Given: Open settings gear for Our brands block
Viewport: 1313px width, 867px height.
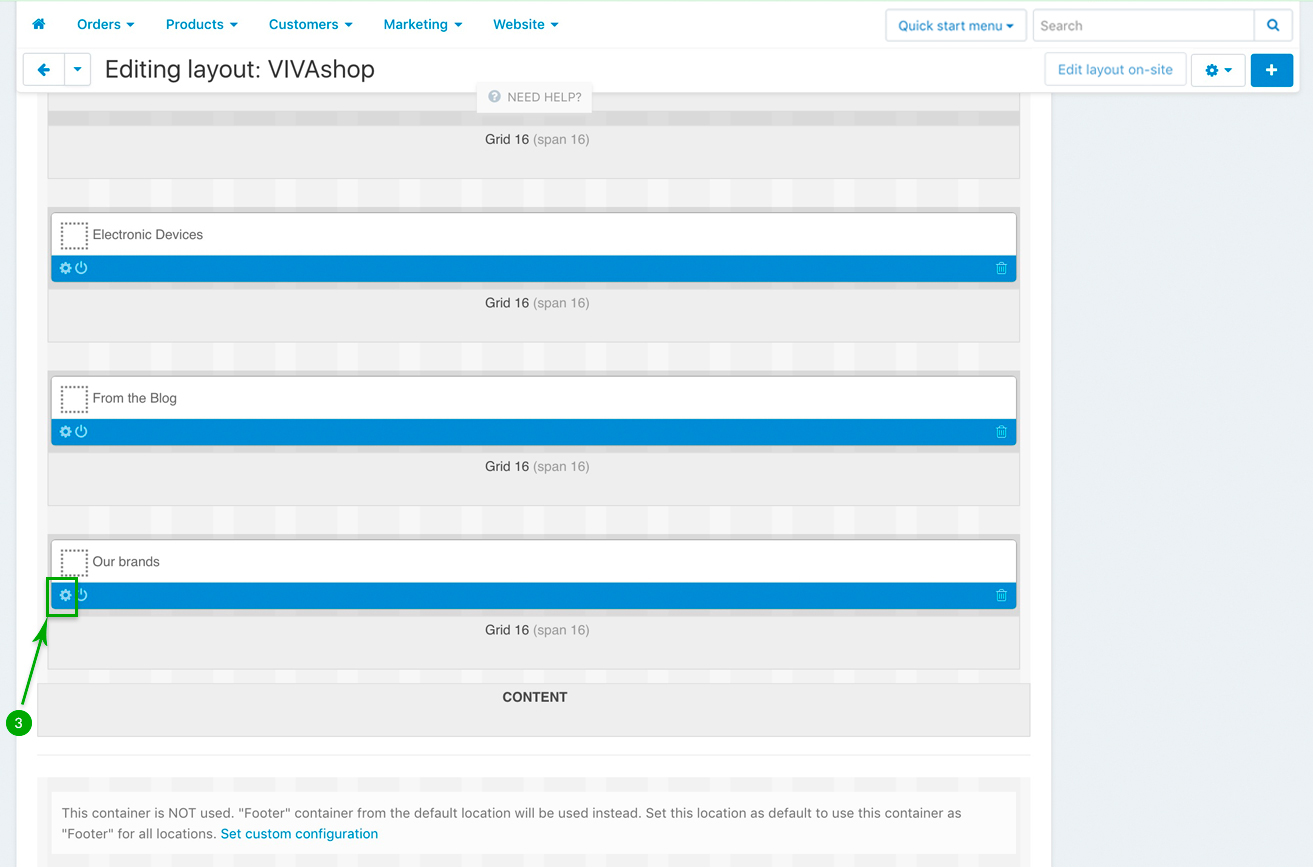Looking at the screenshot, I should [x=66, y=596].
